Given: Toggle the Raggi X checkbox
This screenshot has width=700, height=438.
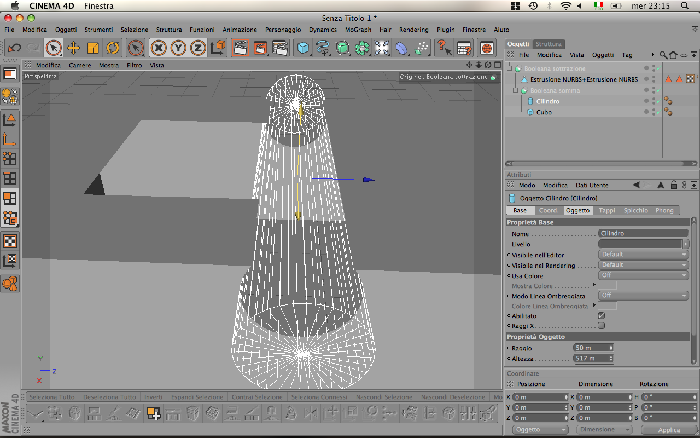Looking at the screenshot, I should tap(601, 325).
